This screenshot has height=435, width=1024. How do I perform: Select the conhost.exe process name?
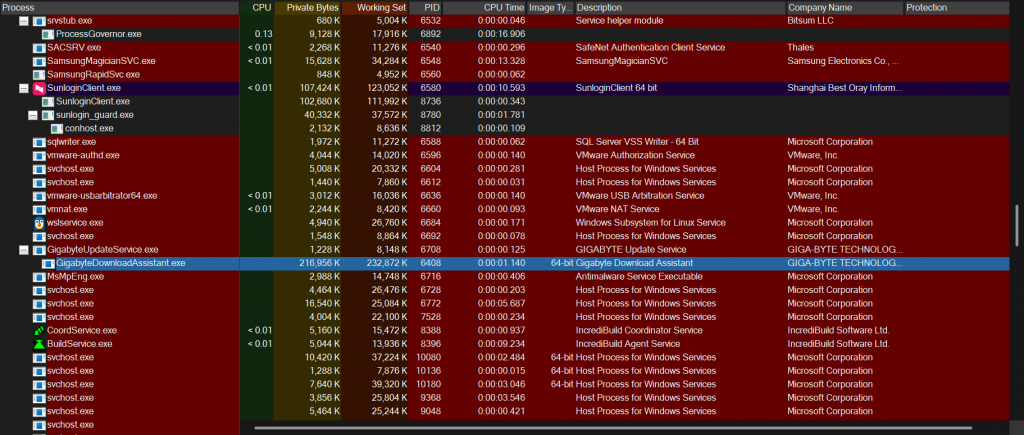pyautogui.click(x=89, y=129)
